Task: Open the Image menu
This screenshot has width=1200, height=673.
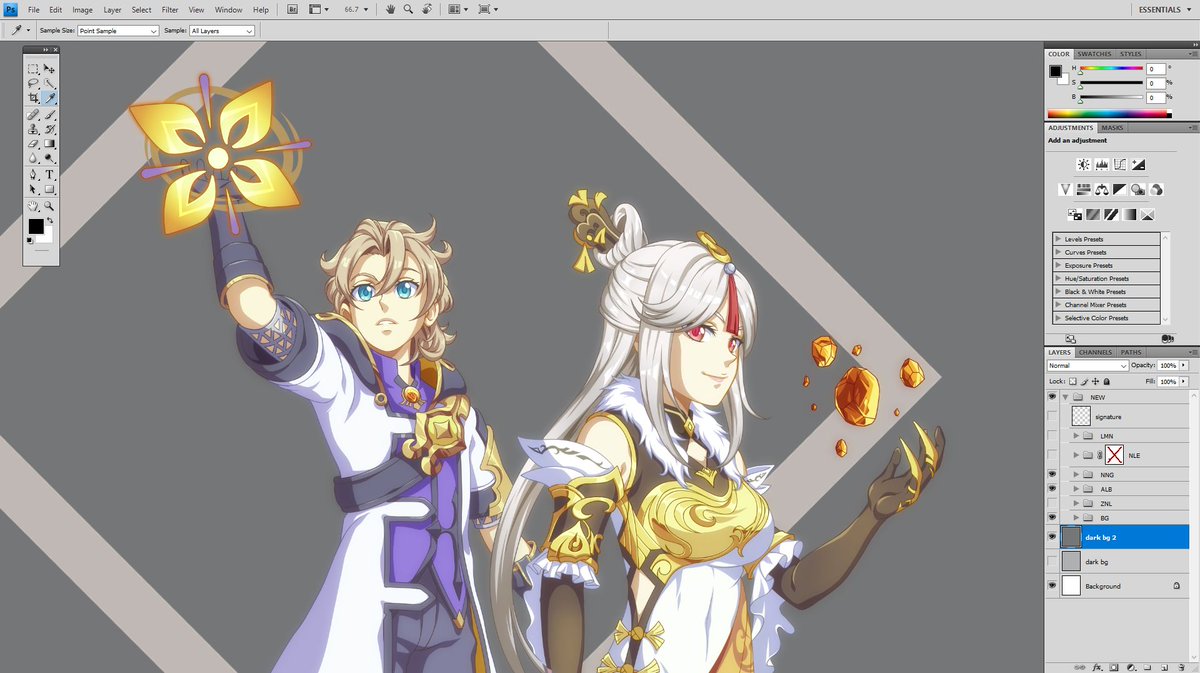Action: coord(82,9)
